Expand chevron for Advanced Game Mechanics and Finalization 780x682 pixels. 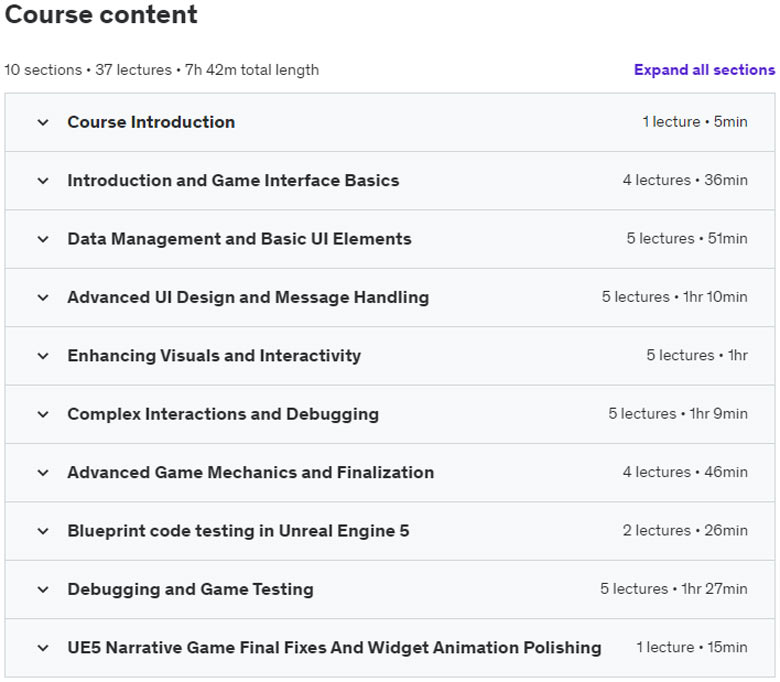click(x=43, y=473)
